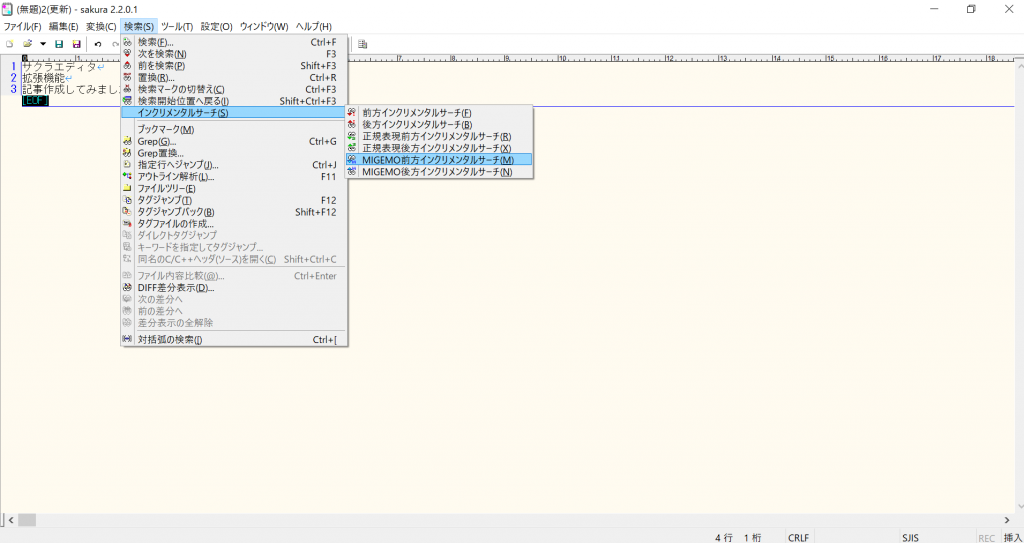This screenshot has height=543, width=1024.
Task: Choose 検索(F)... Ctrl+F entry
Action: point(234,42)
